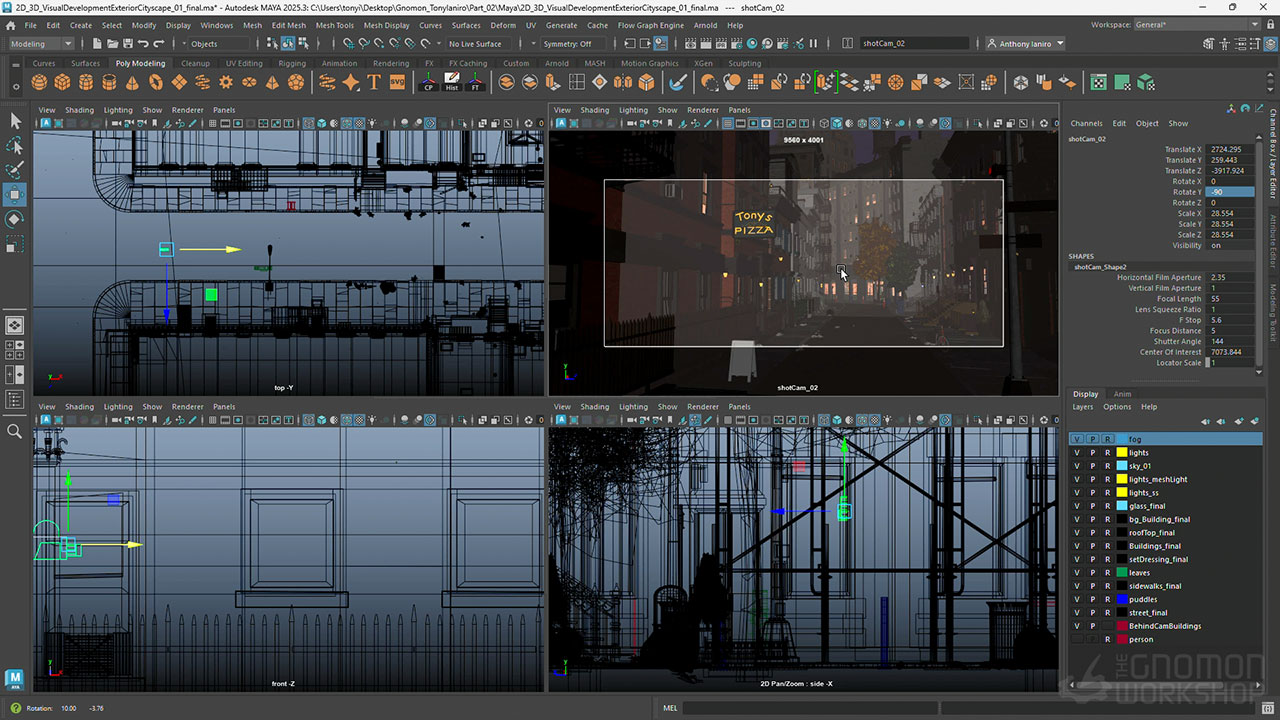Switch to the UV Editing shelf tab
Viewport: 1280px width, 720px height.
244,63
